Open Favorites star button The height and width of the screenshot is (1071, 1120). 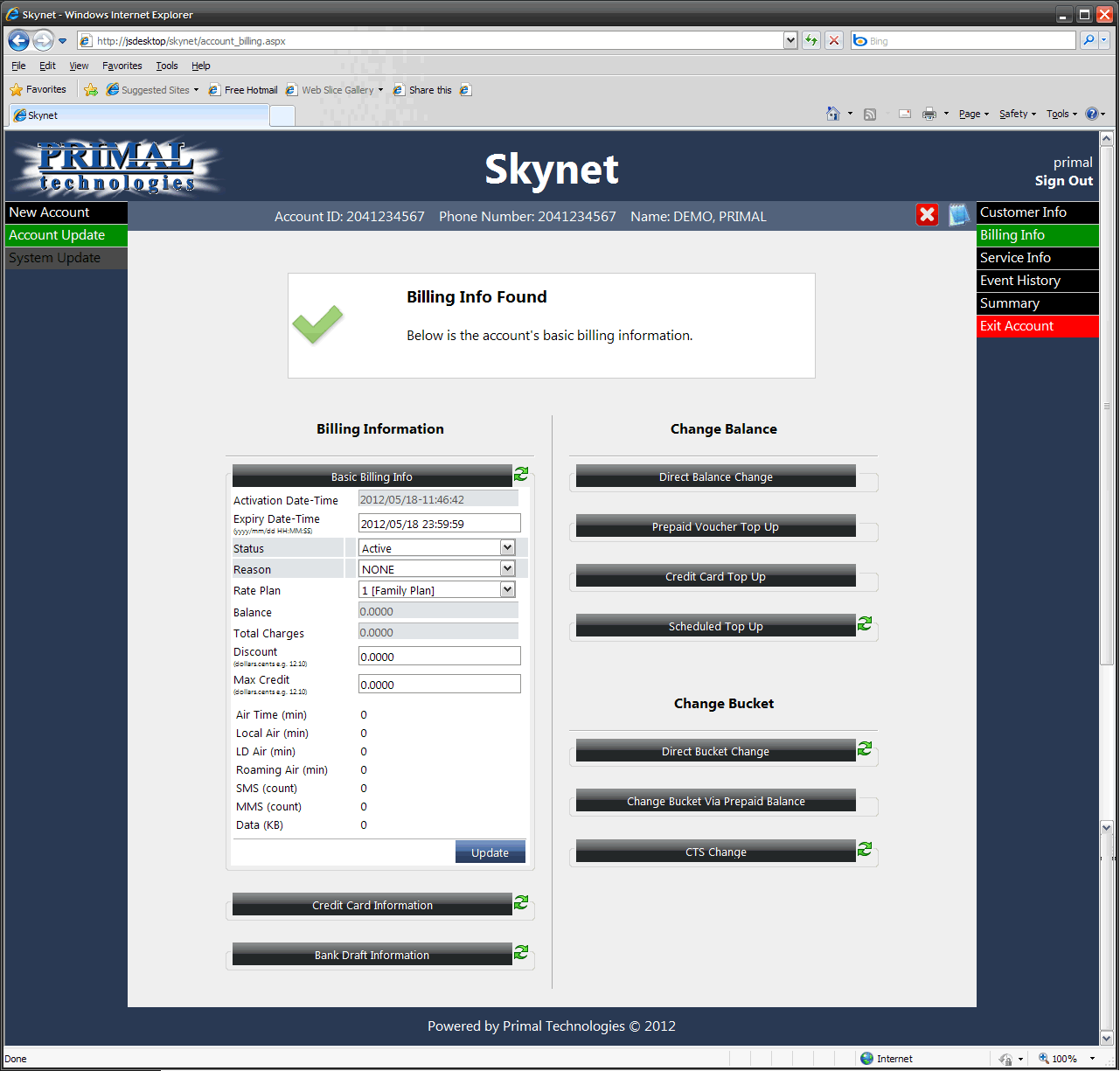(x=38, y=89)
